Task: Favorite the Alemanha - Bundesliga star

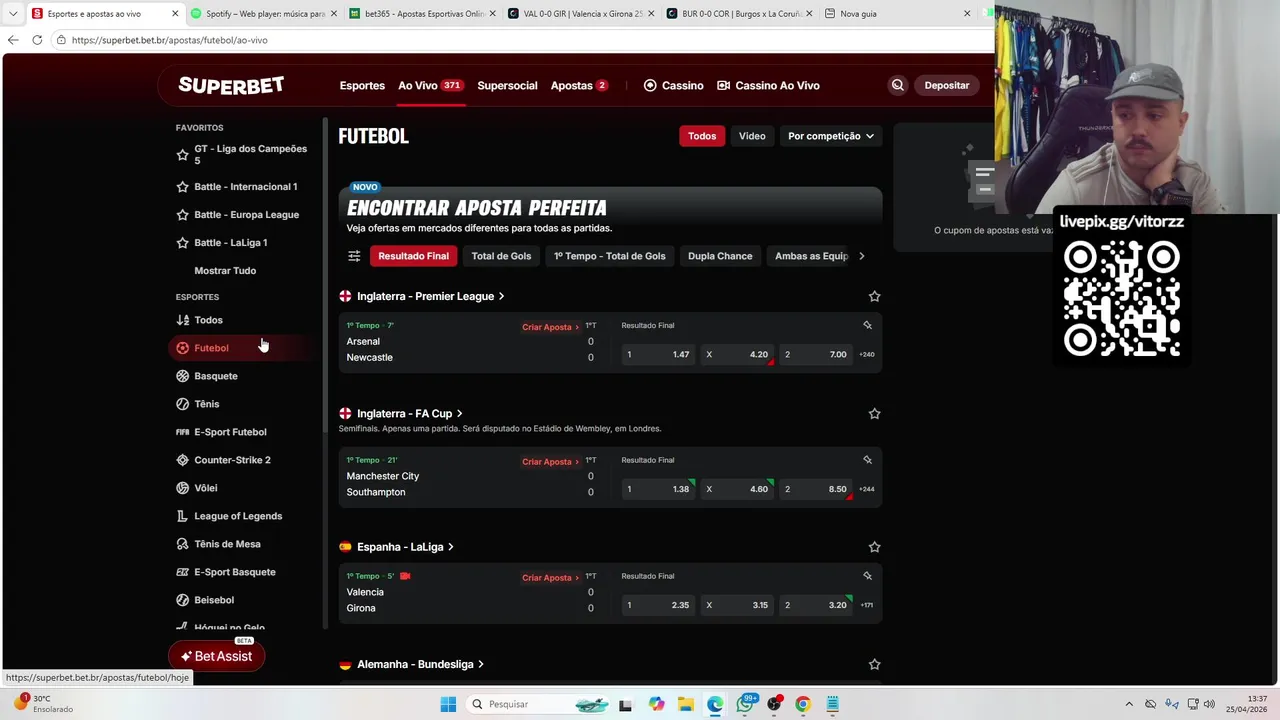Action: pyautogui.click(x=874, y=664)
